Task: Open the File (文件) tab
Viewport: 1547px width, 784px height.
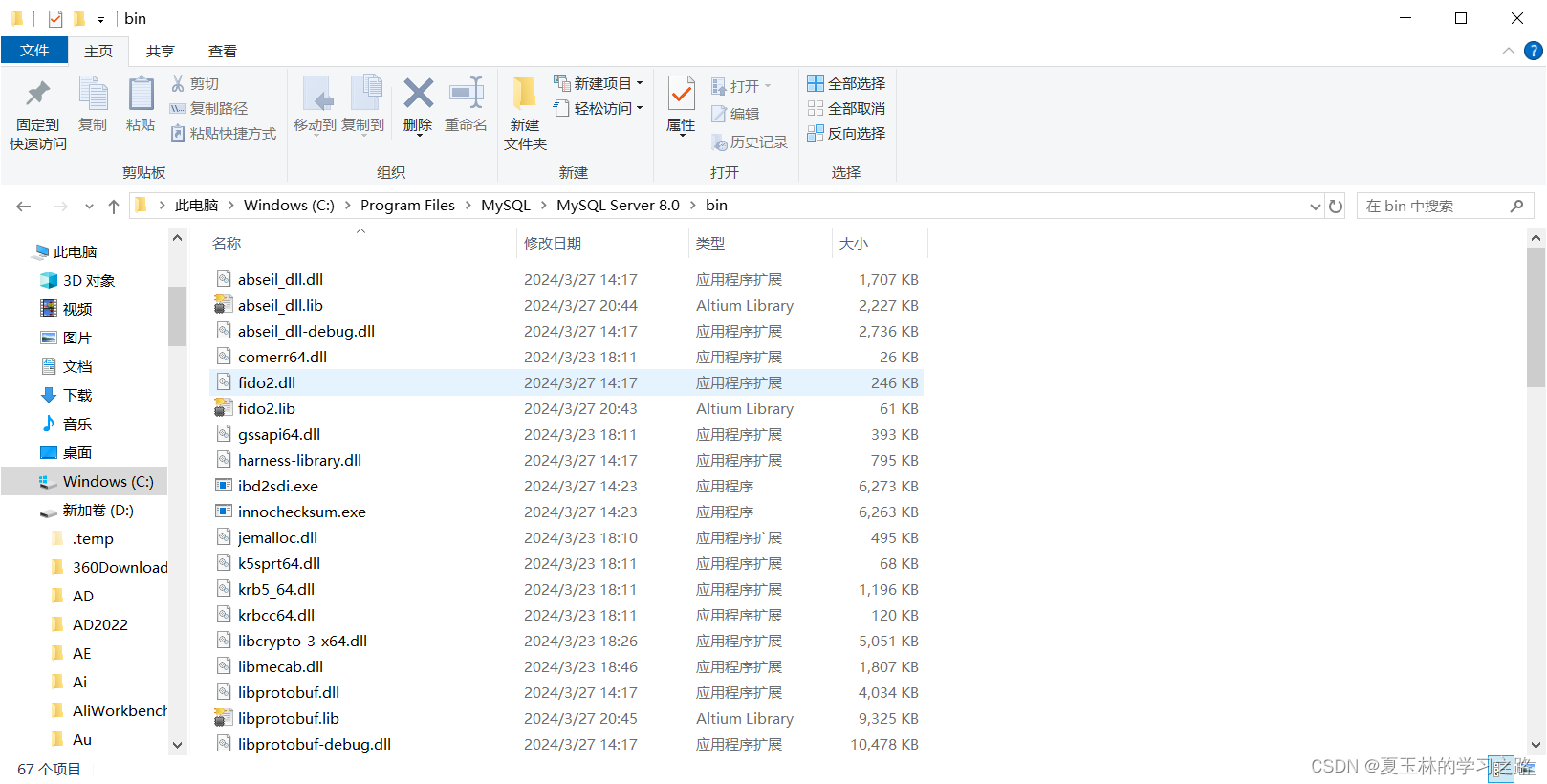Action: click(34, 51)
